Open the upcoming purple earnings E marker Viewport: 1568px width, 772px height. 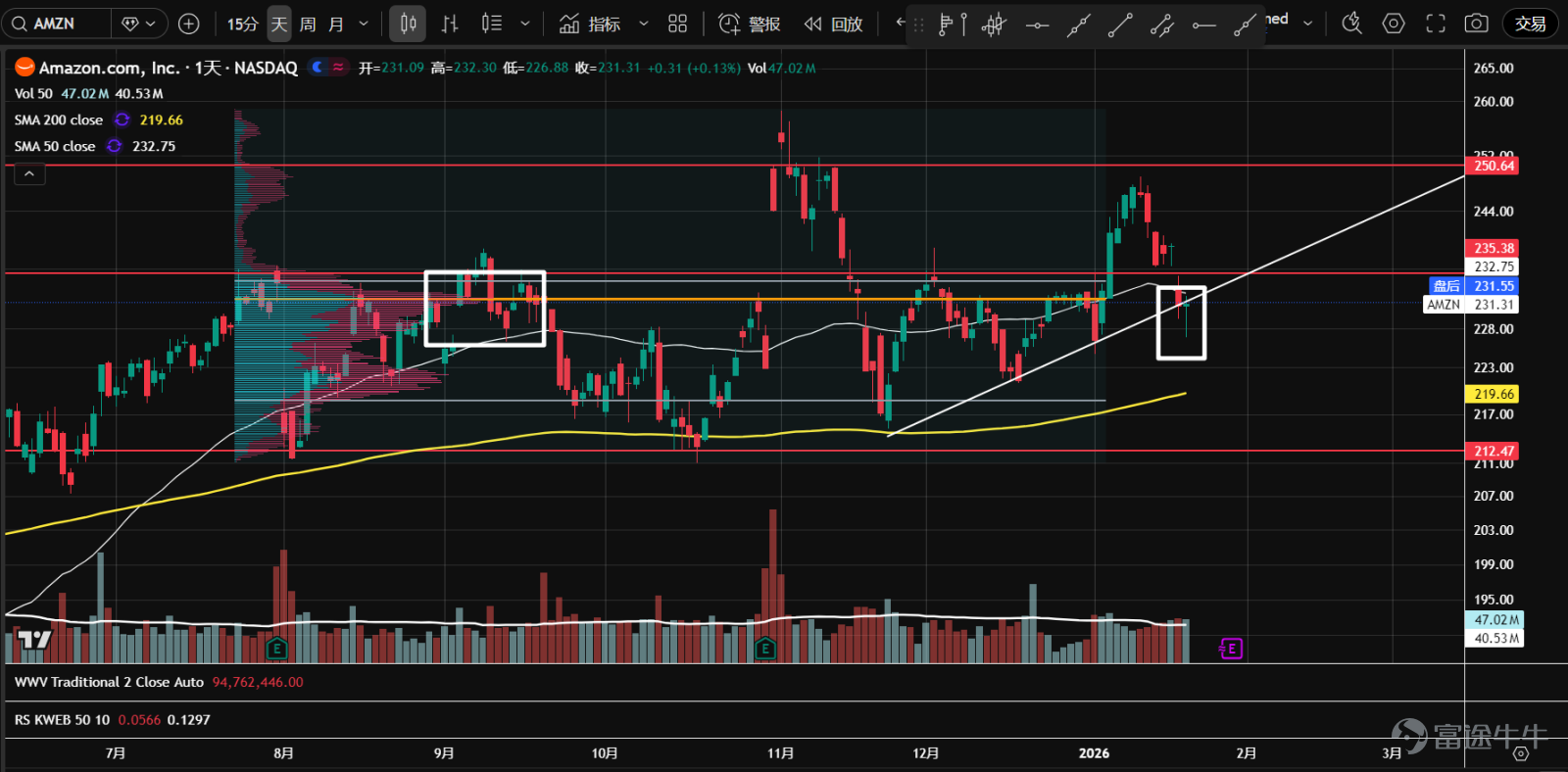pos(1231,649)
